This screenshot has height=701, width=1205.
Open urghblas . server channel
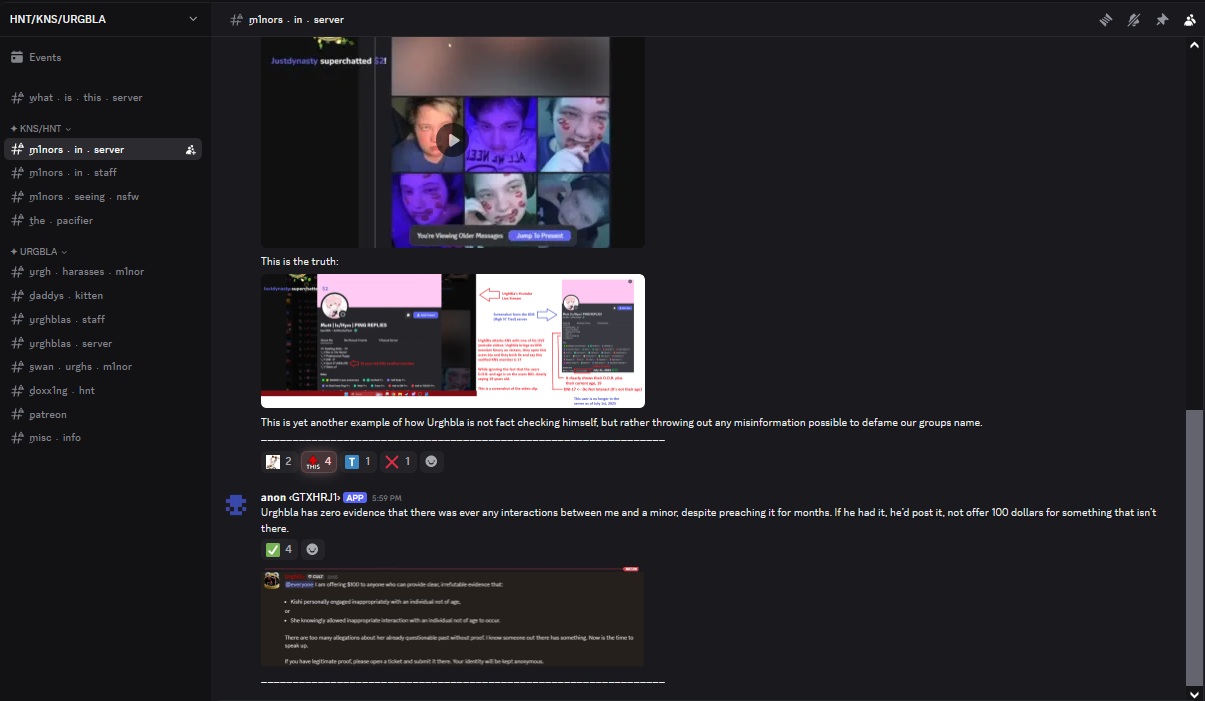point(104,343)
